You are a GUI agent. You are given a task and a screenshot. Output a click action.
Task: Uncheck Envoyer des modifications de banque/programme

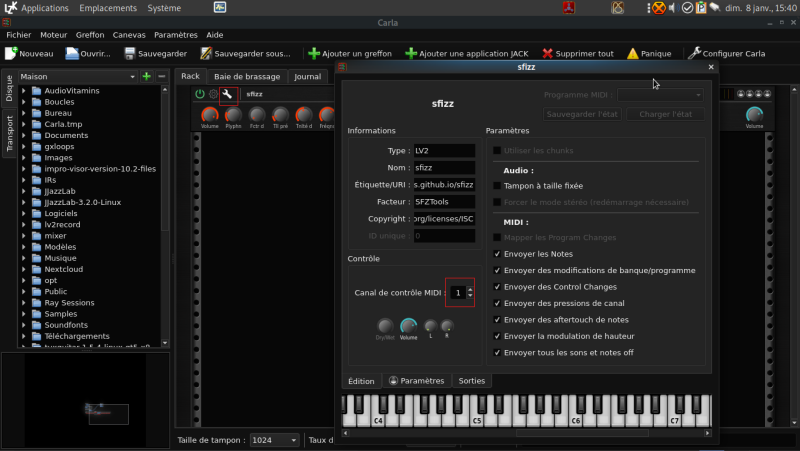pyautogui.click(x=497, y=270)
